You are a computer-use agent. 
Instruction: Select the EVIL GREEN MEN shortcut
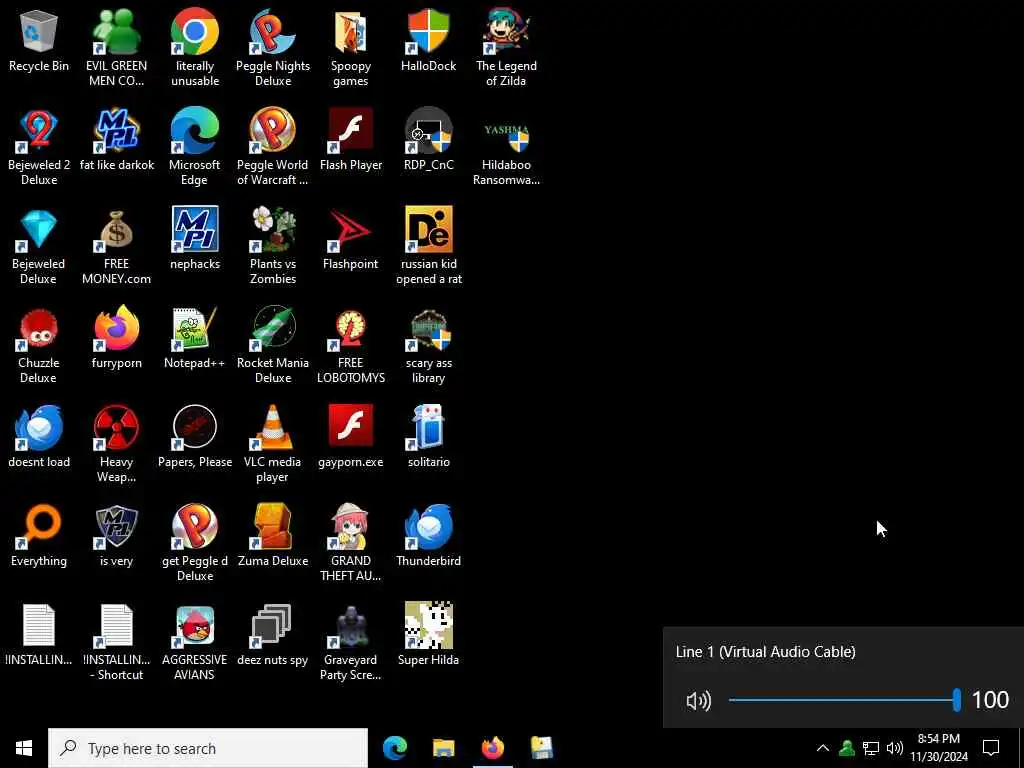116,48
